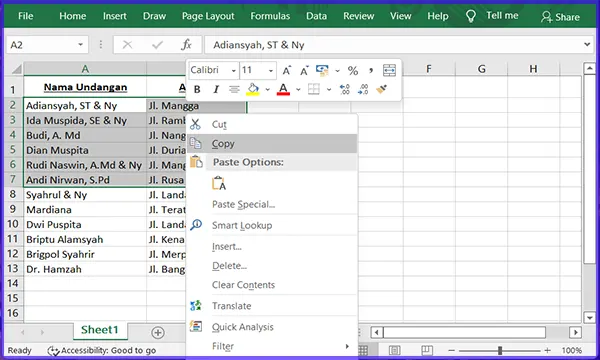Click the Tell me lightbulb icon
The image size is (600, 360).
tap(471, 16)
